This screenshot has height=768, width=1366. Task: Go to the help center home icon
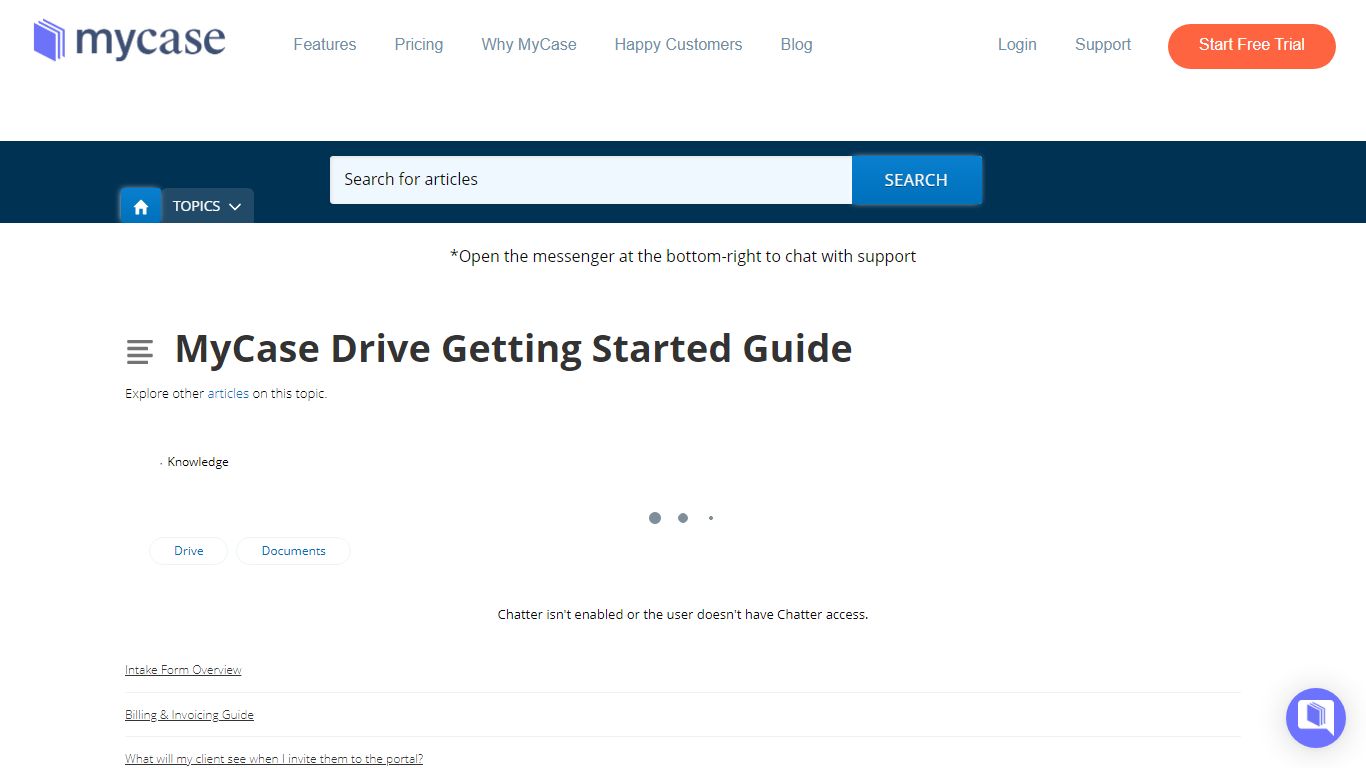tap(141, 206)
